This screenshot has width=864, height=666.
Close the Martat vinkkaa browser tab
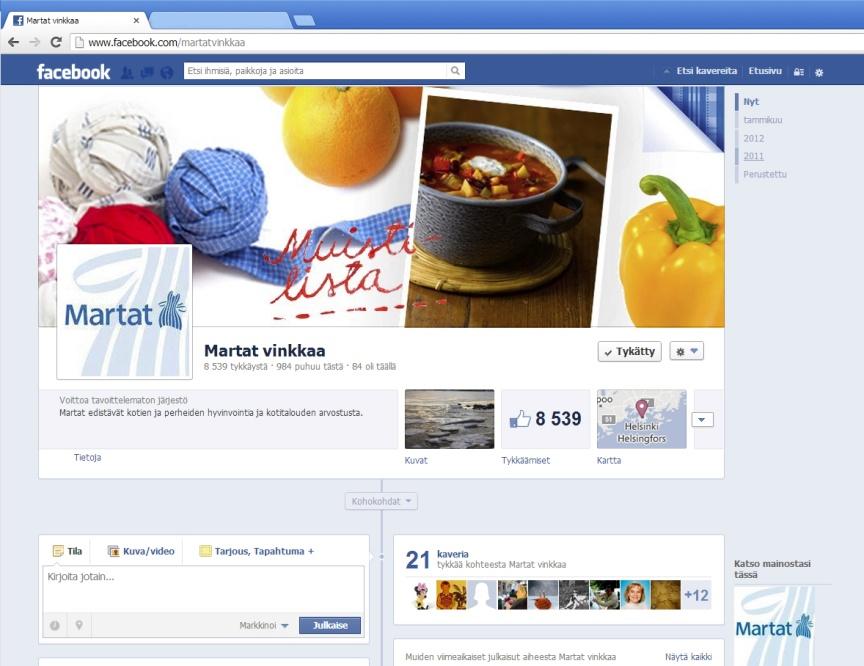click(x=136, y=20)
